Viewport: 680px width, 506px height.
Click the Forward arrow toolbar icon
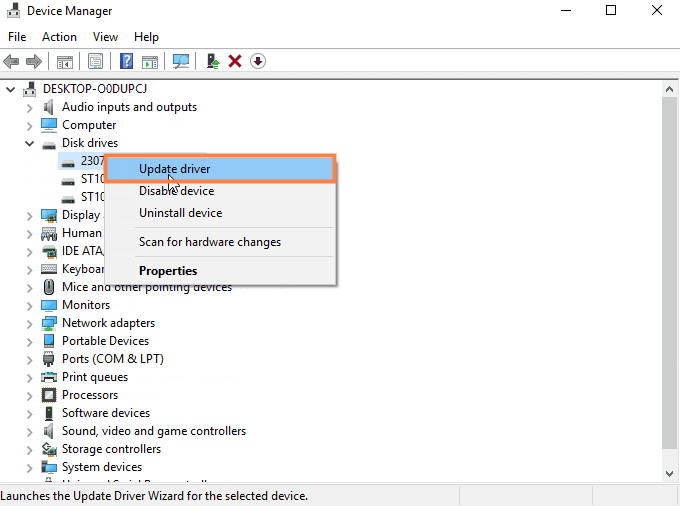coord(34,62)
